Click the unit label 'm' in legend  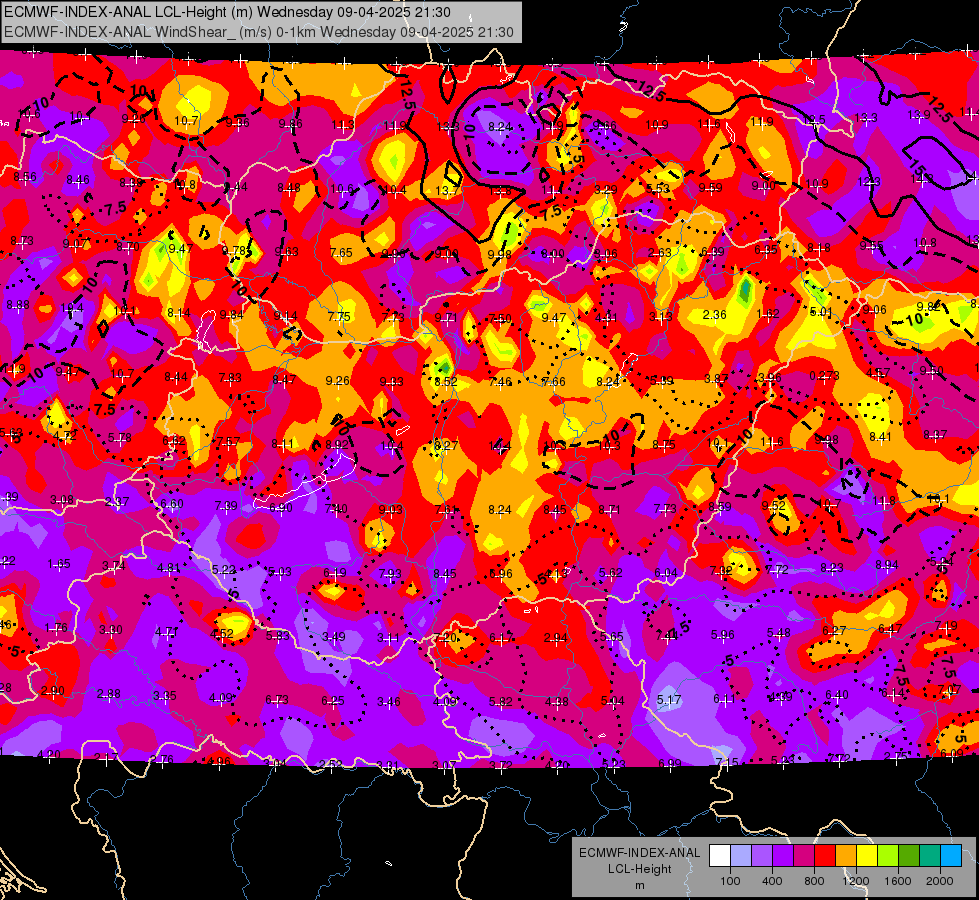click(x=639, y=886)
